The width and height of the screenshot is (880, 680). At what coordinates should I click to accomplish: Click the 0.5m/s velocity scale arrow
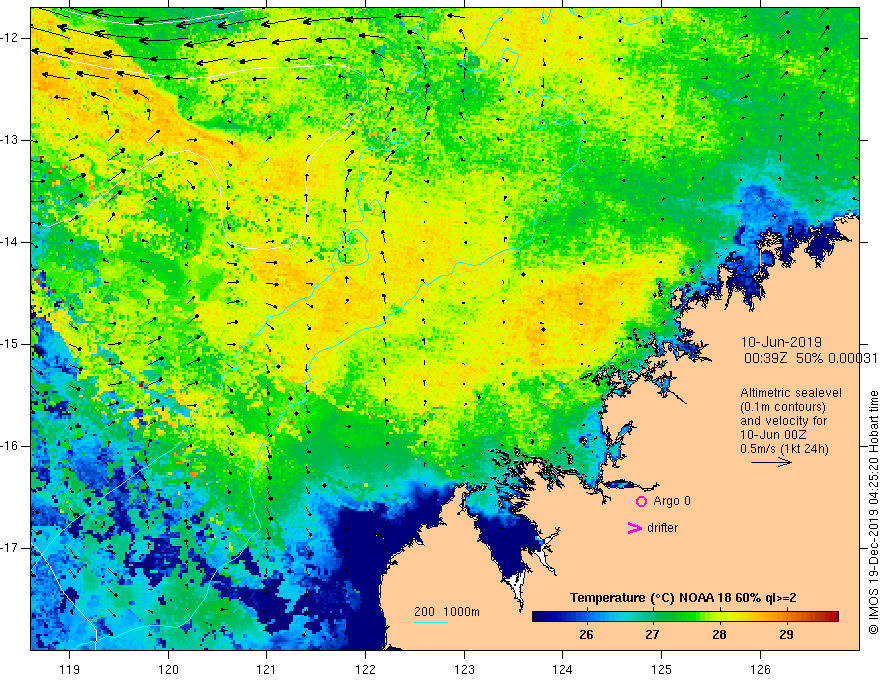771,462
